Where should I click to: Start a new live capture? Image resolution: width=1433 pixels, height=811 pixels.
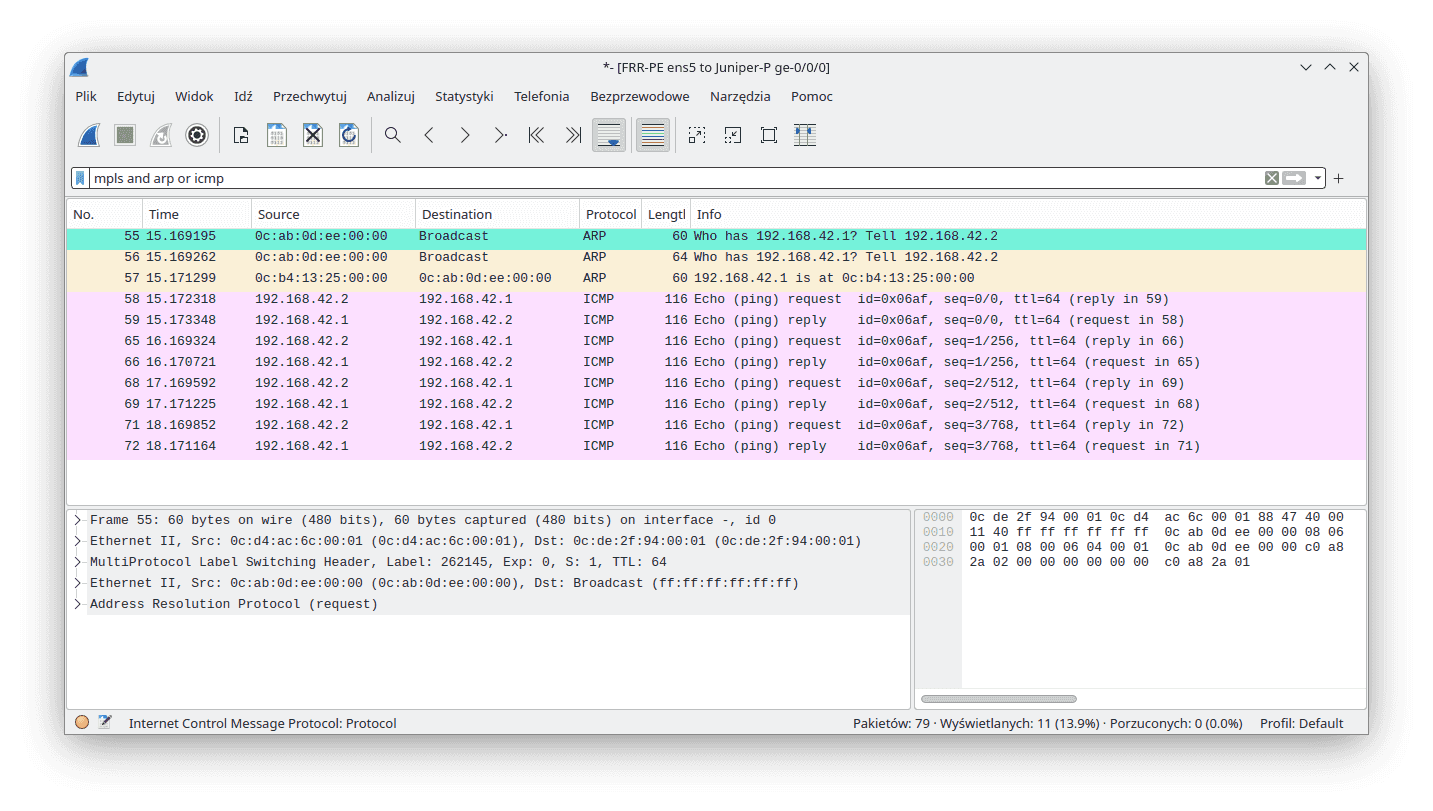coord(89,135)
